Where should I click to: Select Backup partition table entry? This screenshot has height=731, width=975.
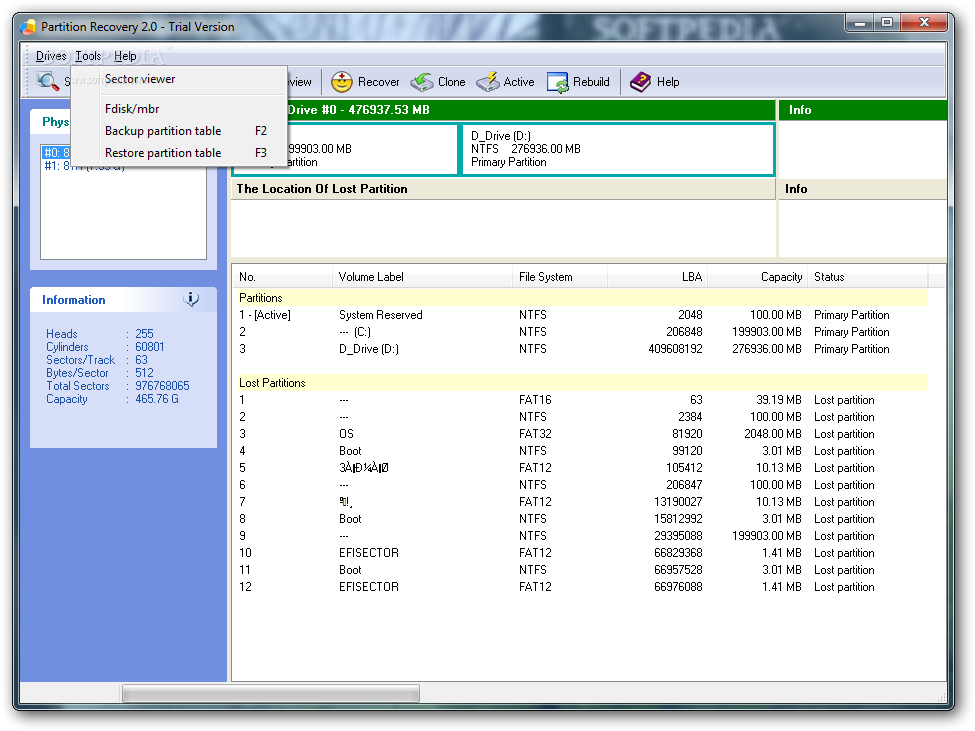click(x=179, y=131)
